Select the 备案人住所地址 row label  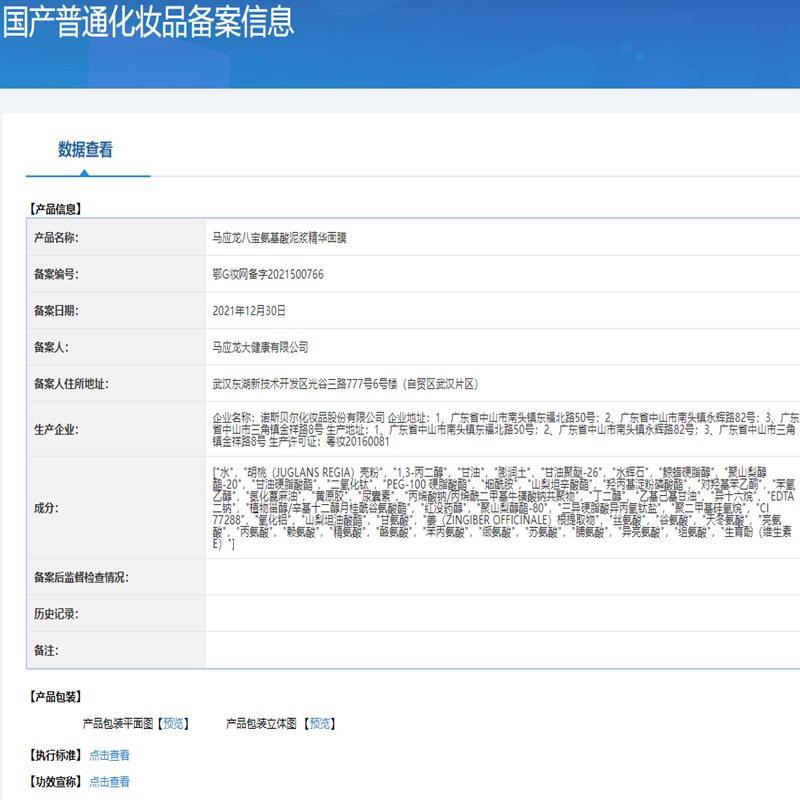click(71, 384)
